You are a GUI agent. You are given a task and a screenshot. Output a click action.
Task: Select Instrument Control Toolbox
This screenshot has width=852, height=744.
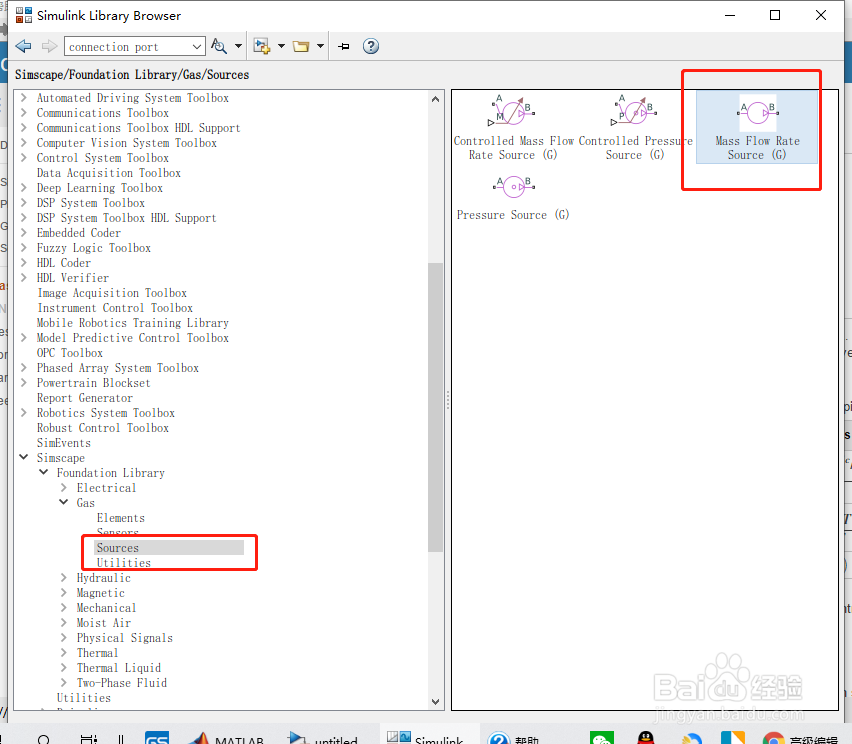[115, 308]
